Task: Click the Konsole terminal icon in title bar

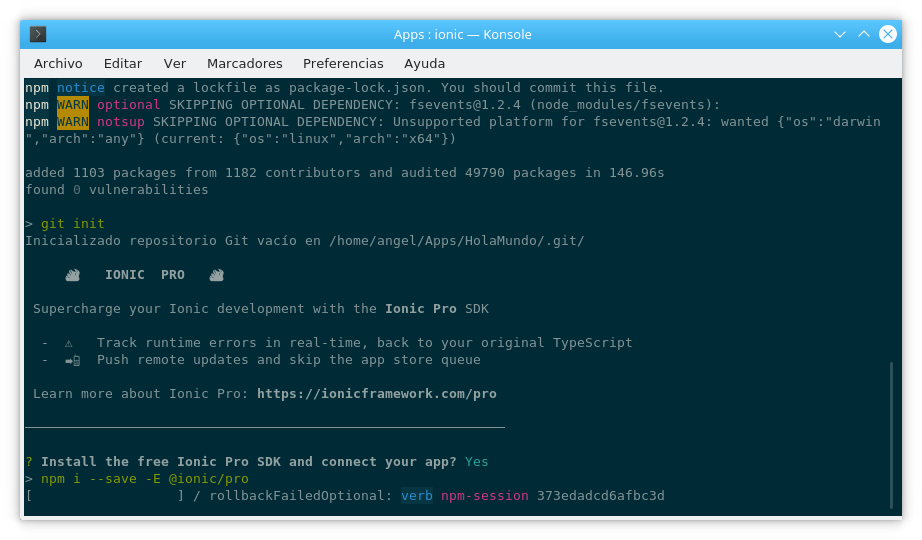Action: [x=38, y=34]
